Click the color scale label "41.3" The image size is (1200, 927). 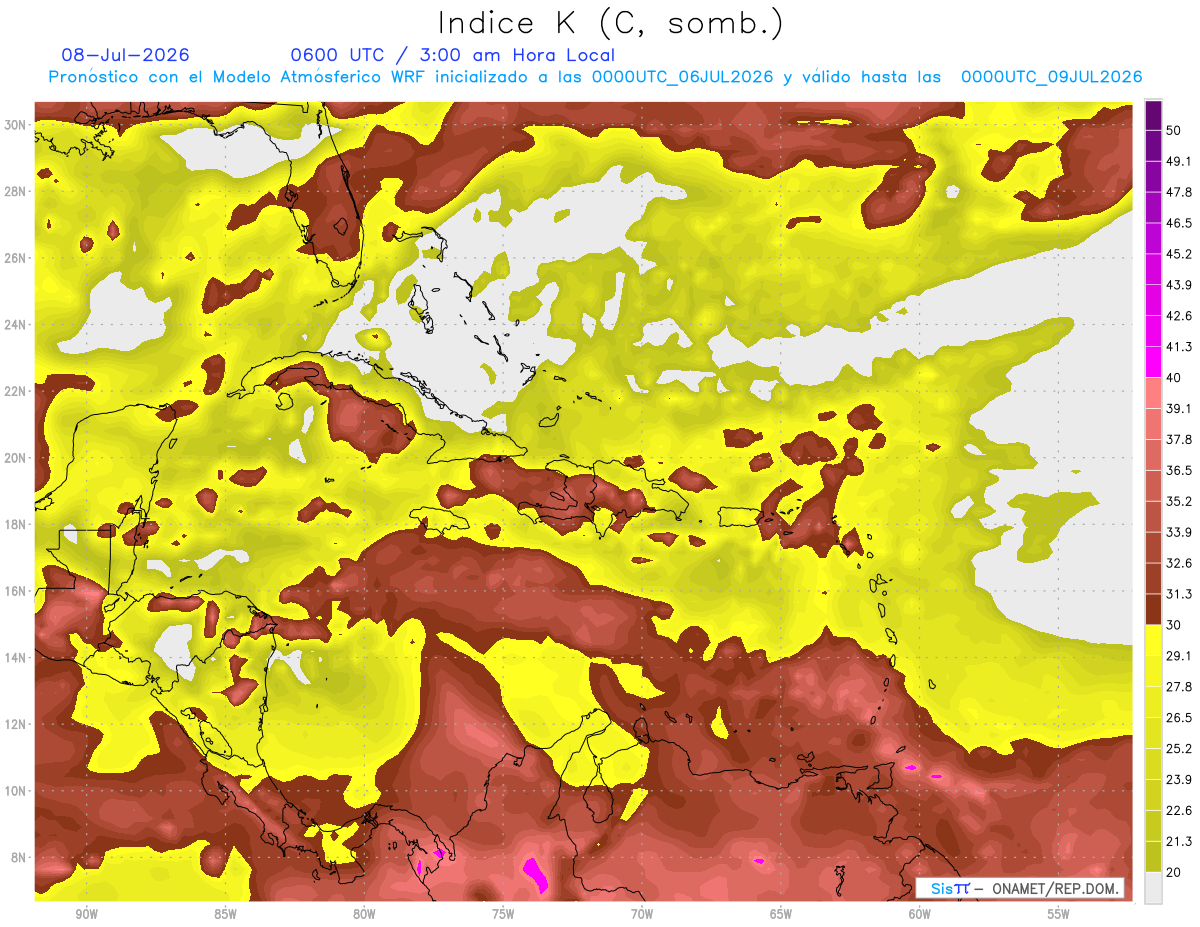[x=1179, y=347]
